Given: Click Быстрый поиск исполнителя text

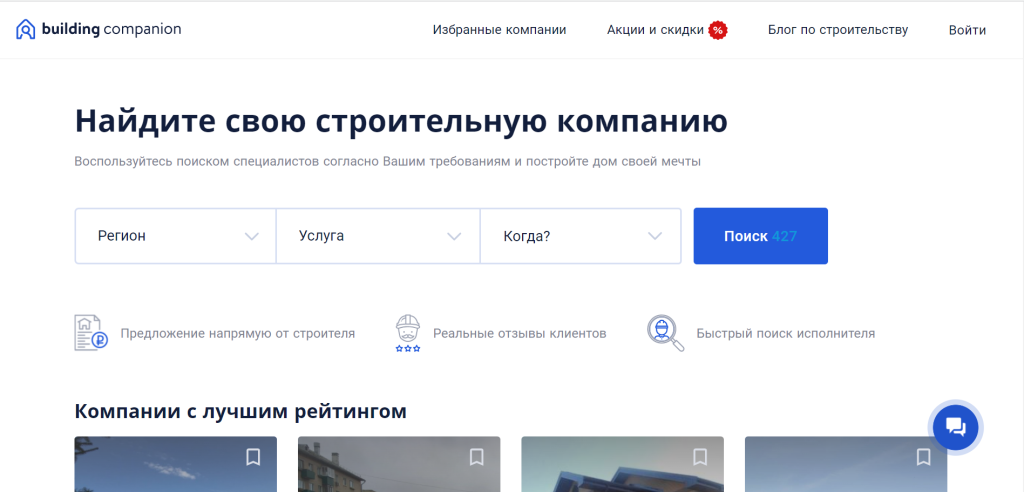Looking at the screenshot, I should pos(786,334).
